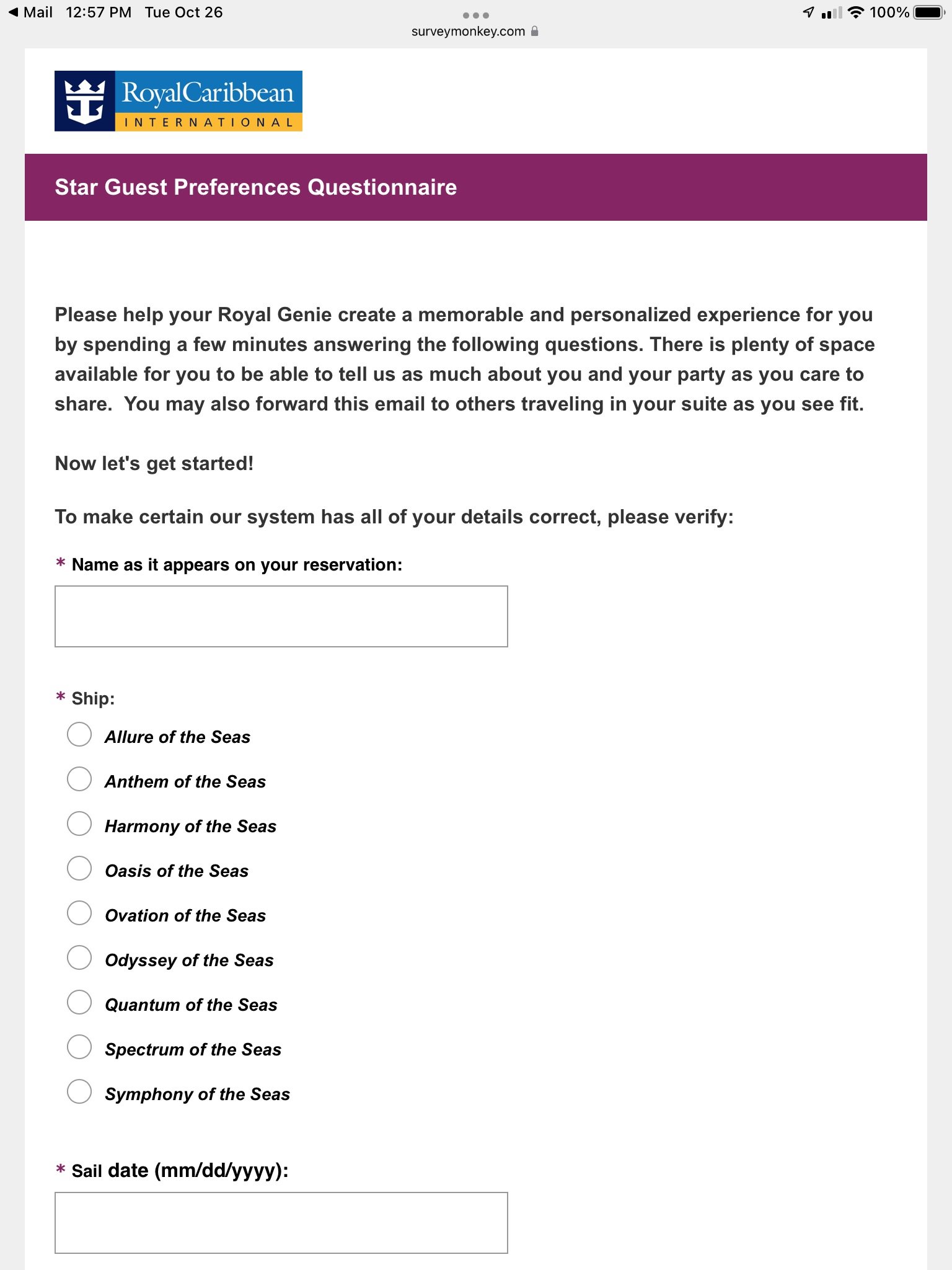Tap the cellular signal bars icon
The width and height of the screenshot is (952, 1270).
pos(832,12)
